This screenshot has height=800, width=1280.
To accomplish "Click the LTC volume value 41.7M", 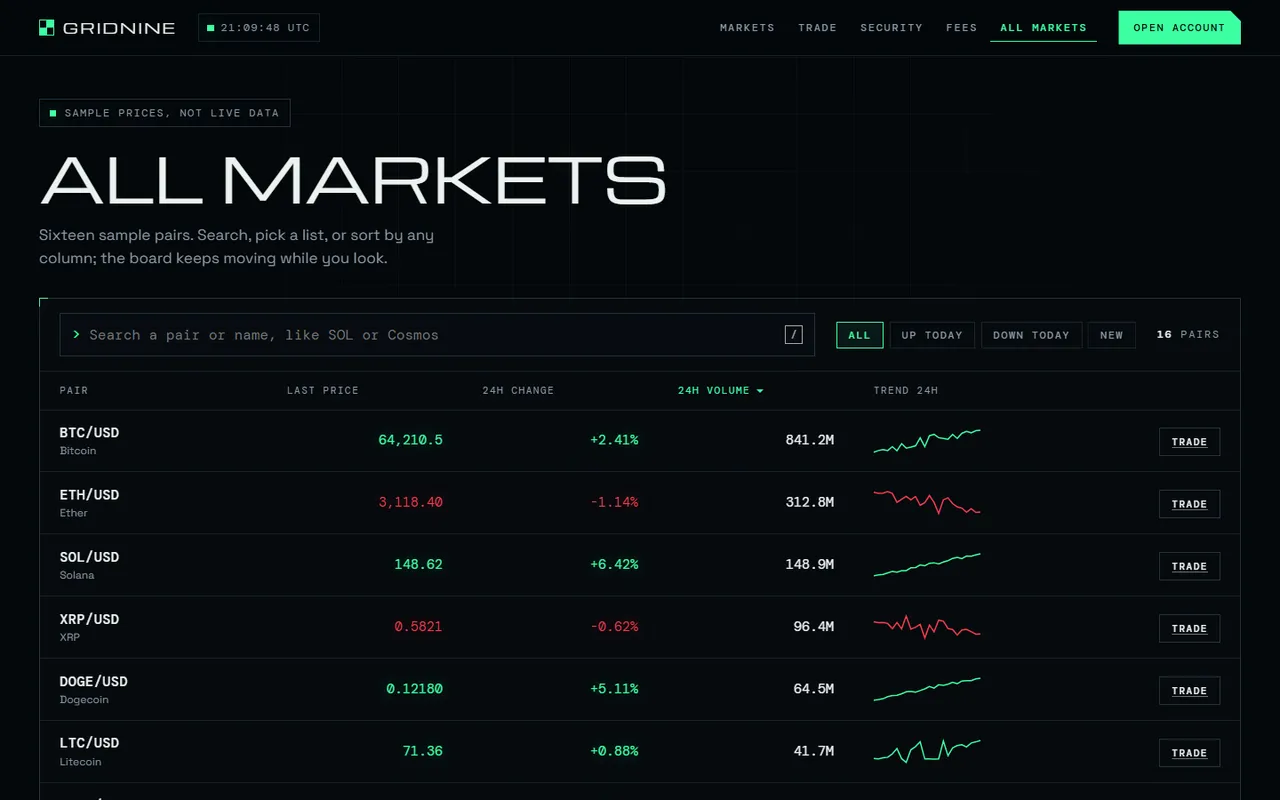I will point(814,750).
